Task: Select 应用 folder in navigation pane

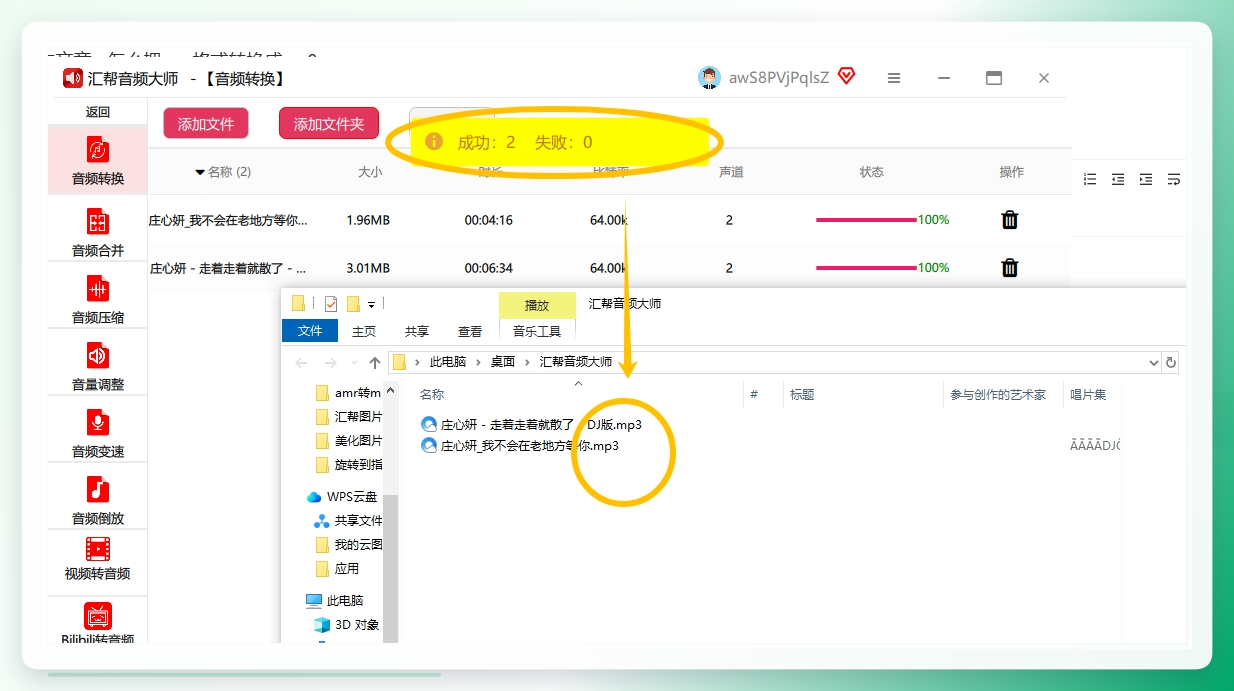Action: pyautogui.click(x=337, y=569)
